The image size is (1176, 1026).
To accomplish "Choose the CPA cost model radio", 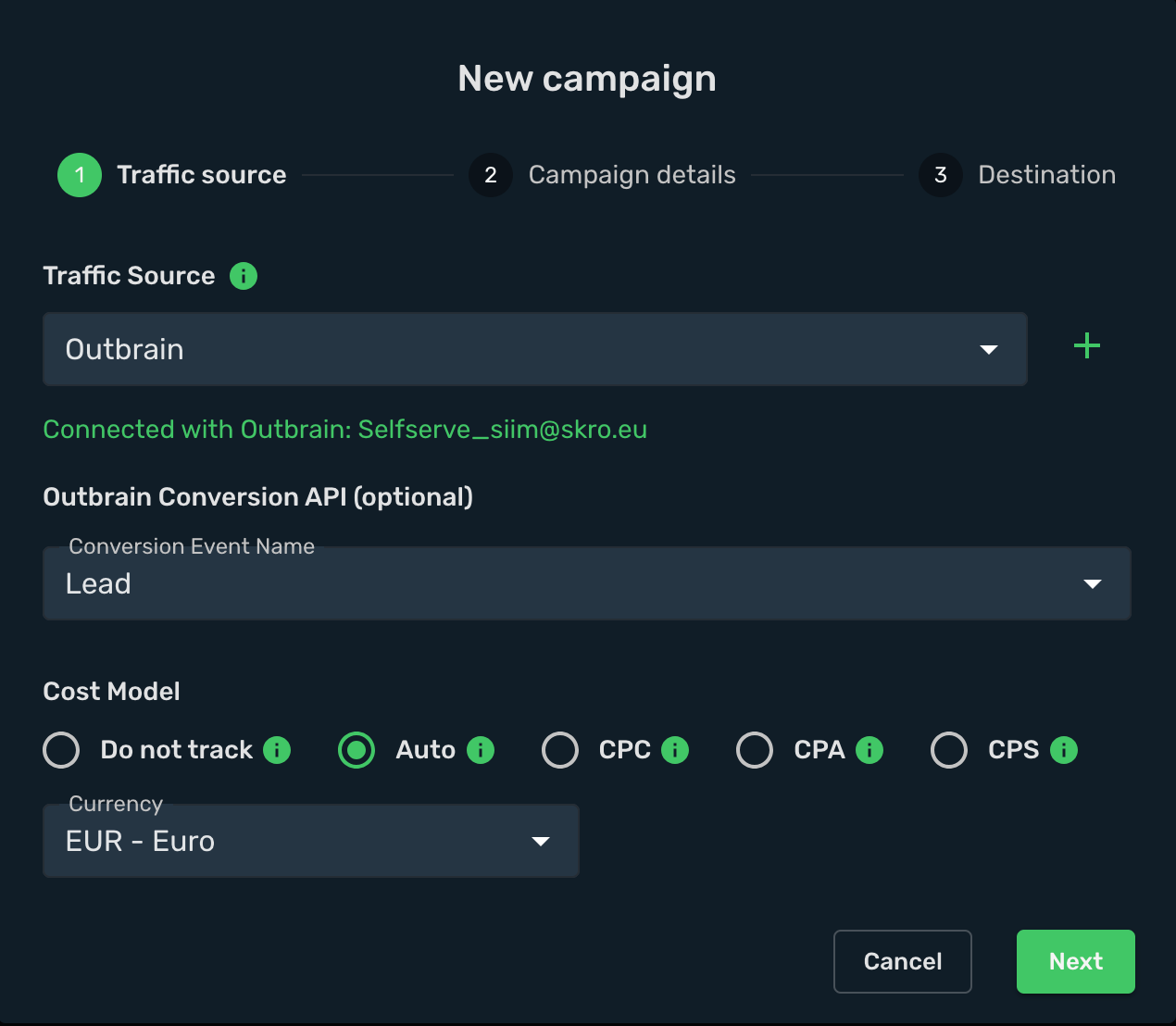I will point(755,750).
